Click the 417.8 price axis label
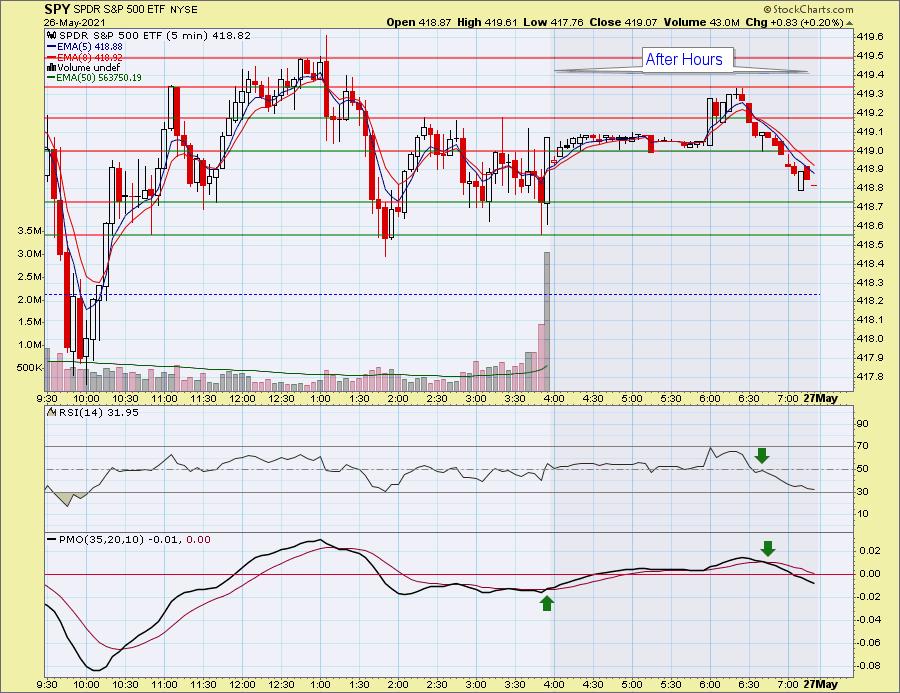900x693 pixels. pos(870,376)
